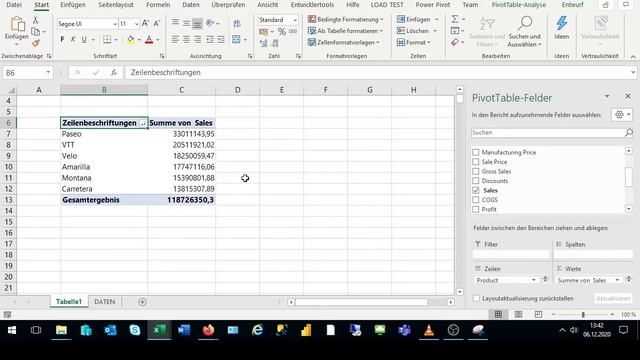Open the PivotTable-Analyse tab

tap(518, 5)
